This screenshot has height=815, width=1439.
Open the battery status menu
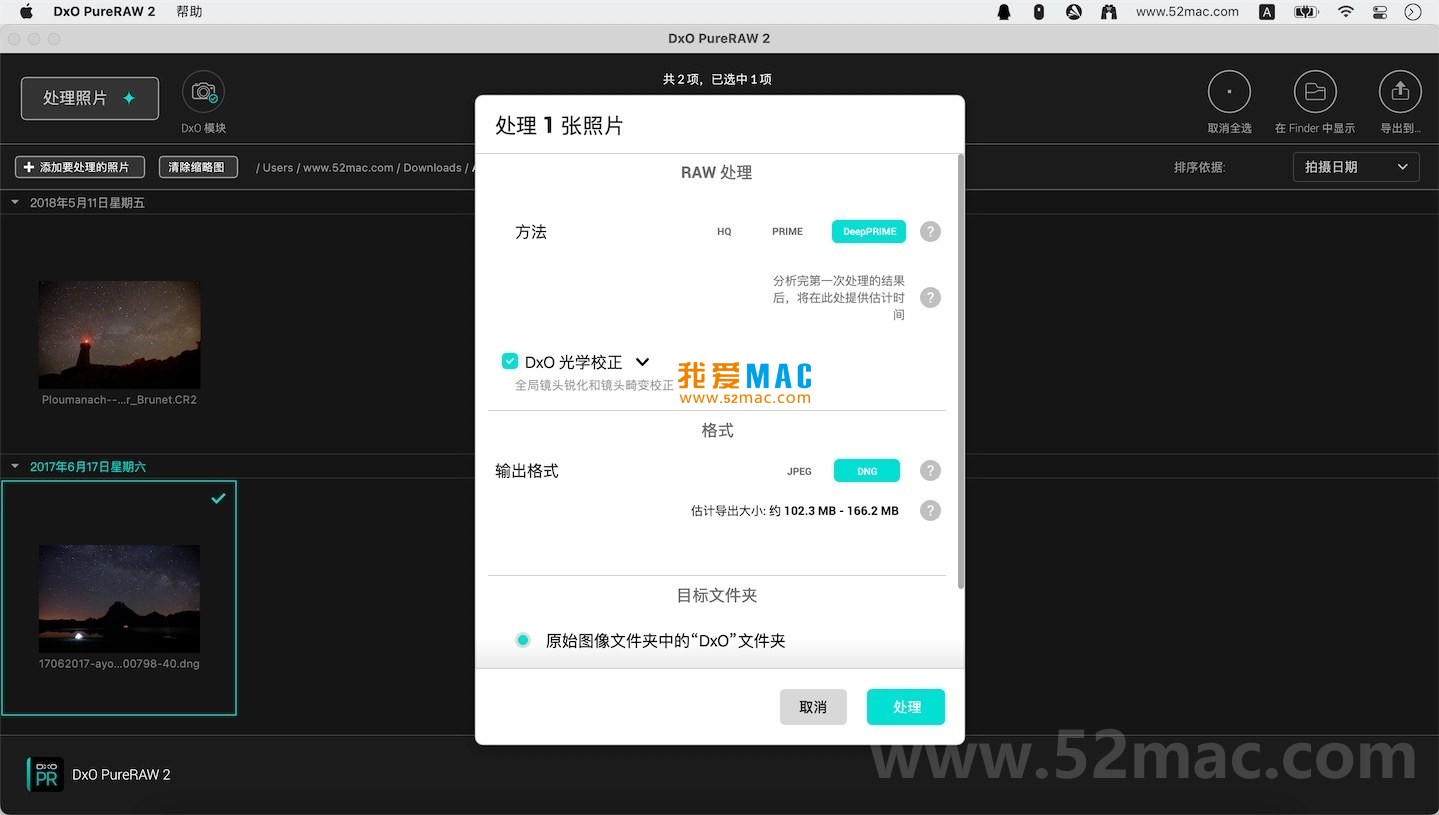1306,12
